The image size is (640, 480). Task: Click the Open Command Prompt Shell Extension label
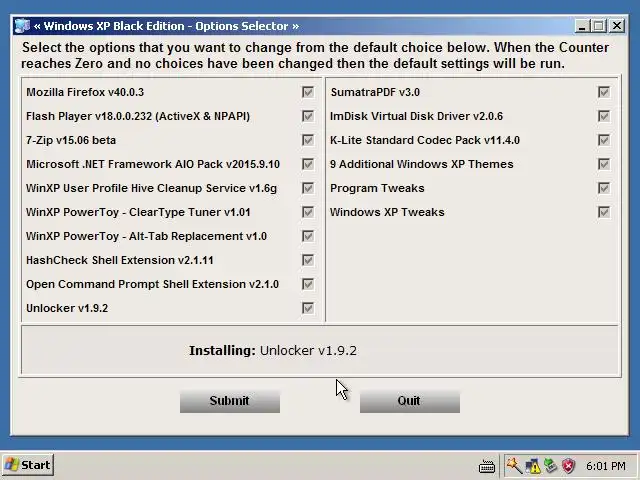(x=152, y=284)
